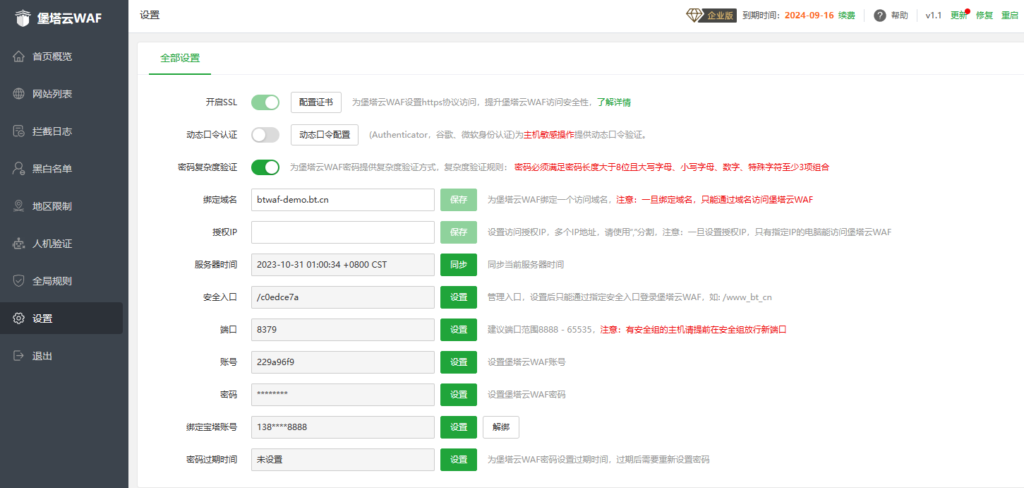Click the gear icon beside 设置

(x=19, y=319)
